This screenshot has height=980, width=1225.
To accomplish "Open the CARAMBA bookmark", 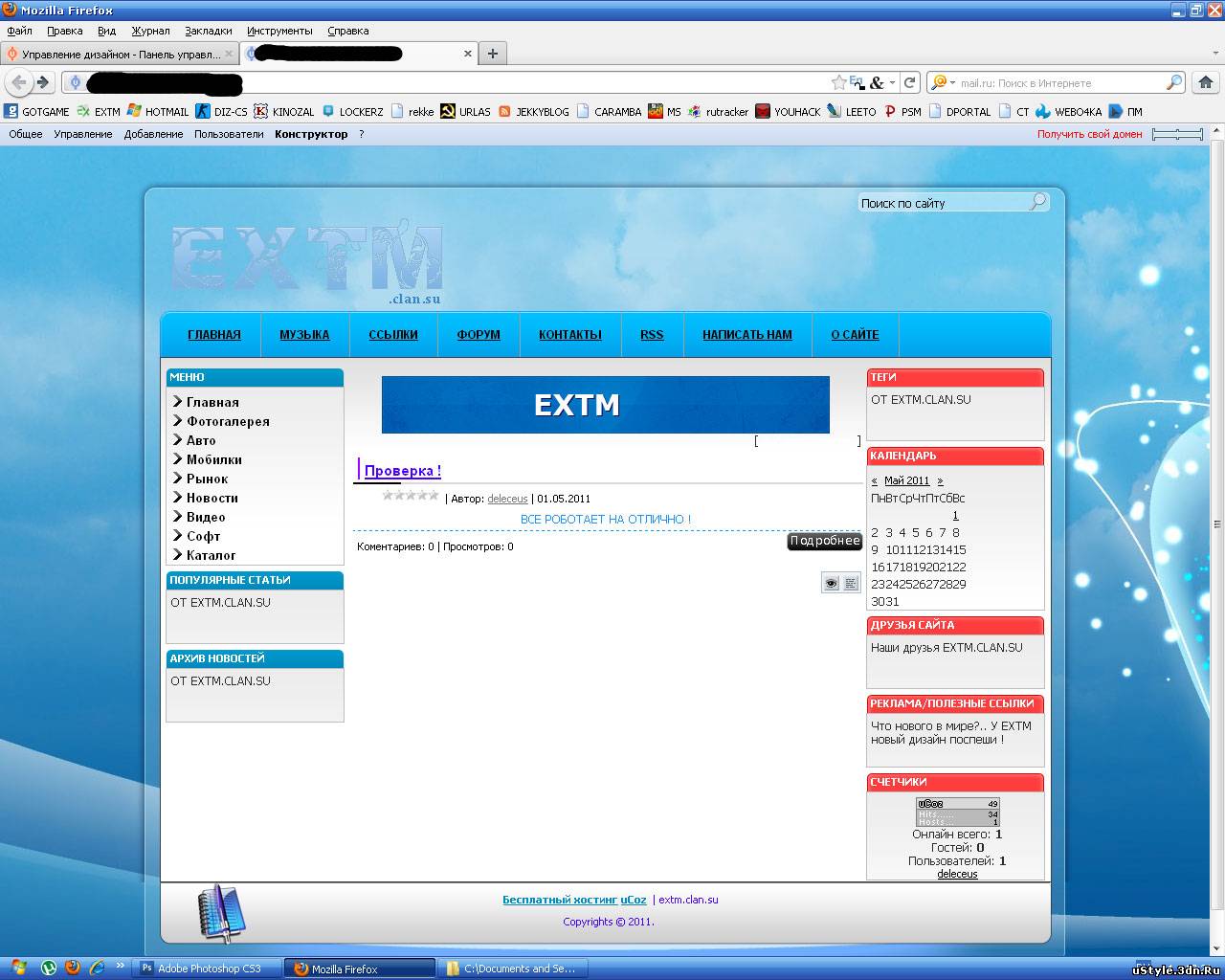I will coord(610,111).
